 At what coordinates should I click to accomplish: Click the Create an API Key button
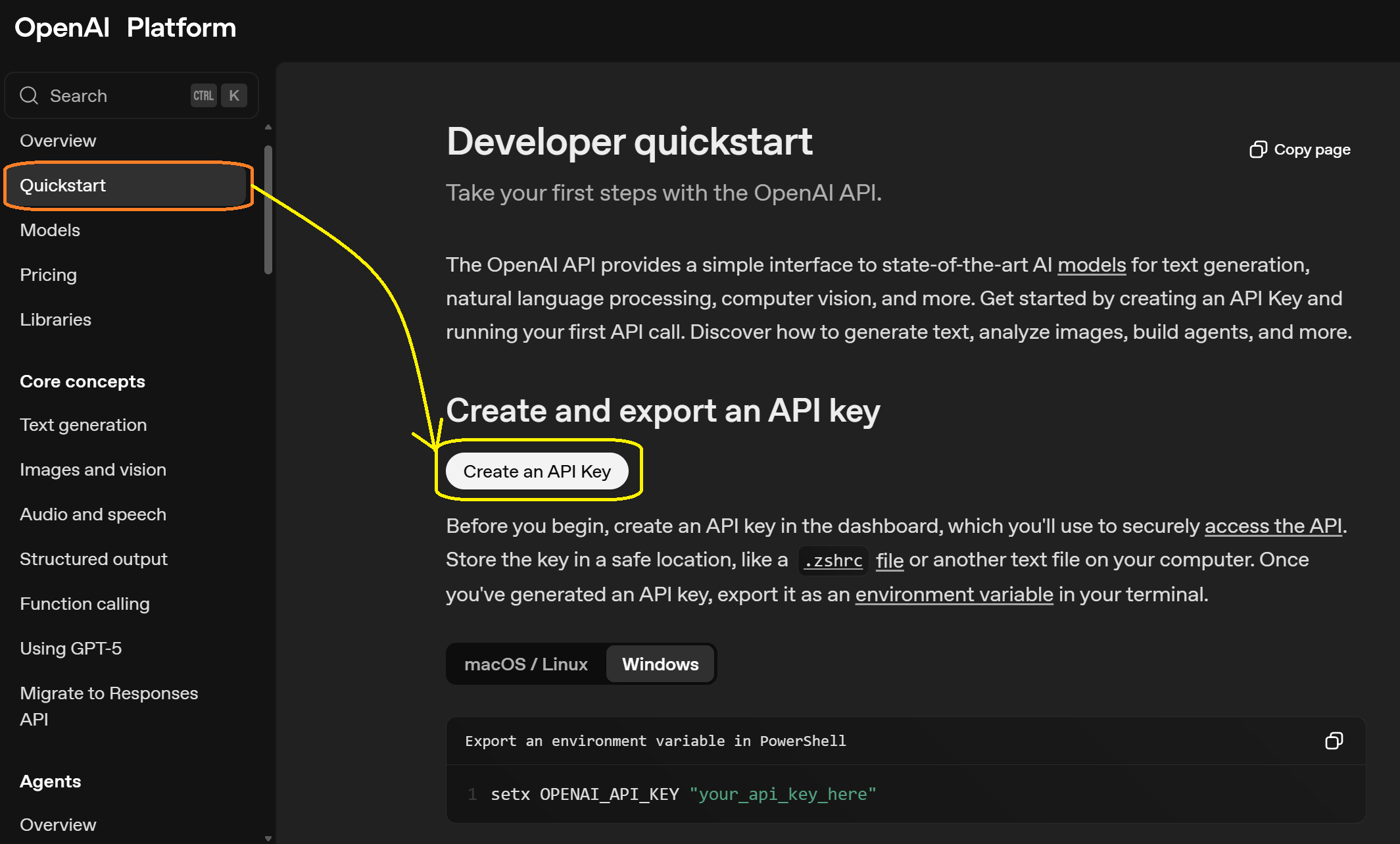click(537, 471)
